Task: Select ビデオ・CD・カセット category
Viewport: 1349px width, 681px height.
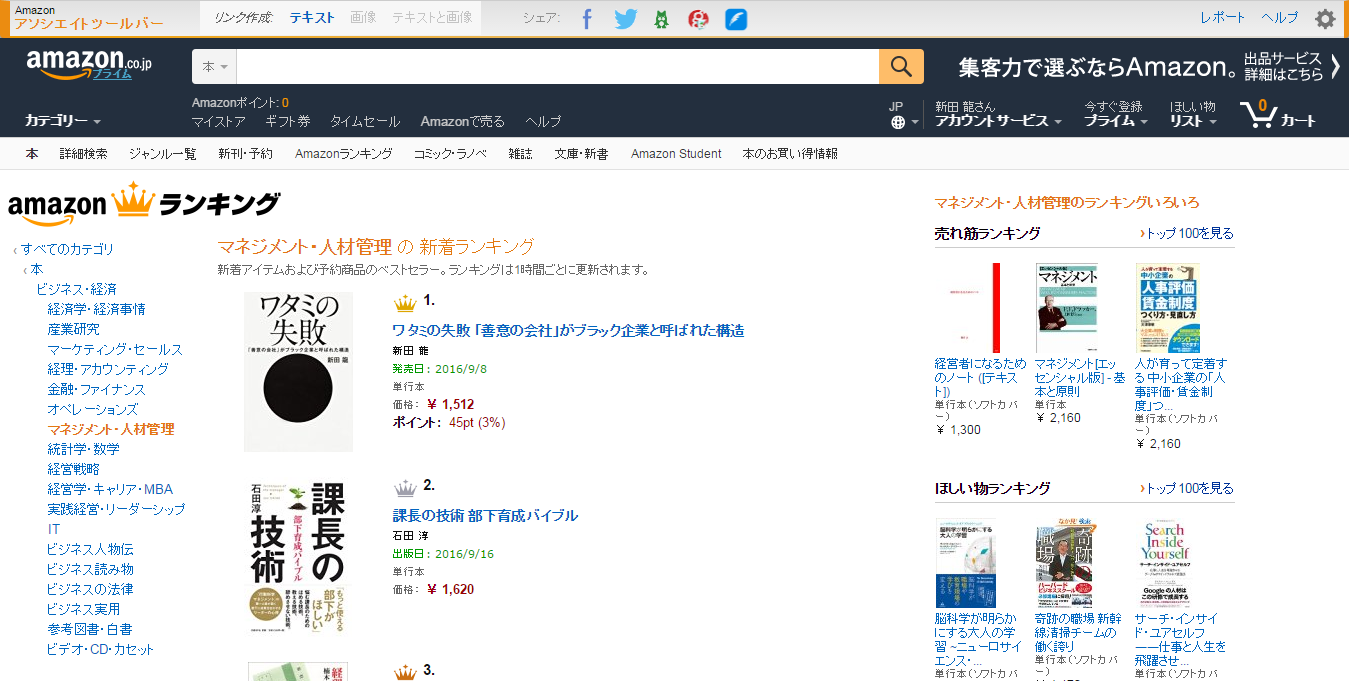Action: (101, 649)
